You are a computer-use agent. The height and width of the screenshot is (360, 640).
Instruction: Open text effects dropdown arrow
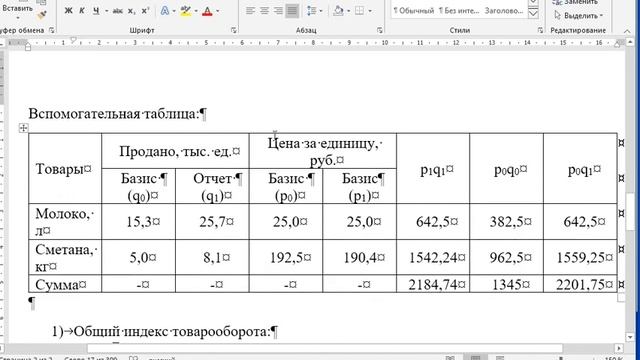pyautogui.click(x=173, y=11)
